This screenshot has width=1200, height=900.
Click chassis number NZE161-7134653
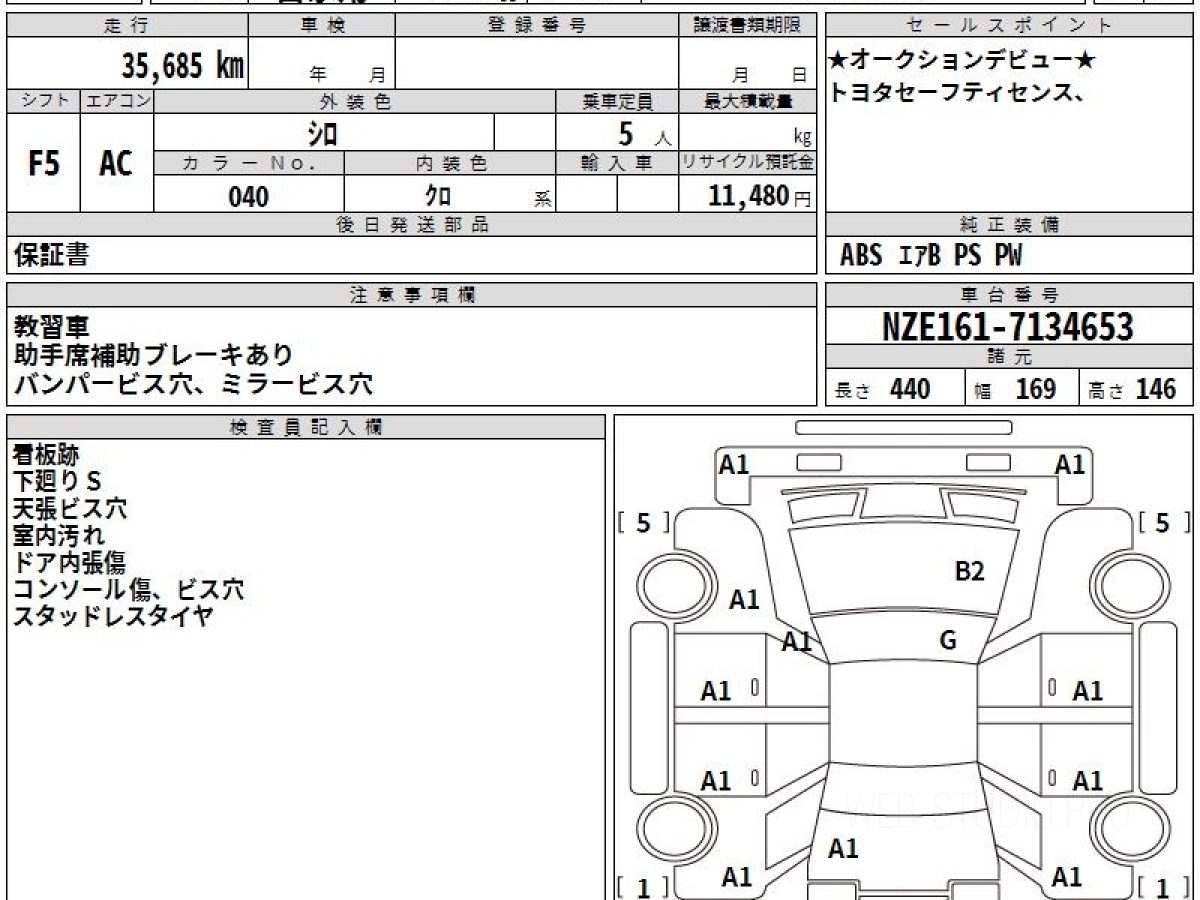(x=1008, y=327)
